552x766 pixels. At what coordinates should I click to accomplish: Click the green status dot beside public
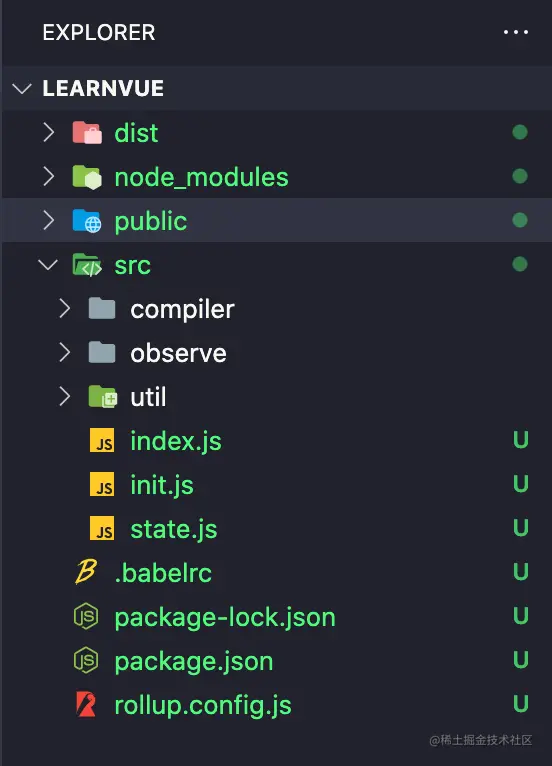520,220
